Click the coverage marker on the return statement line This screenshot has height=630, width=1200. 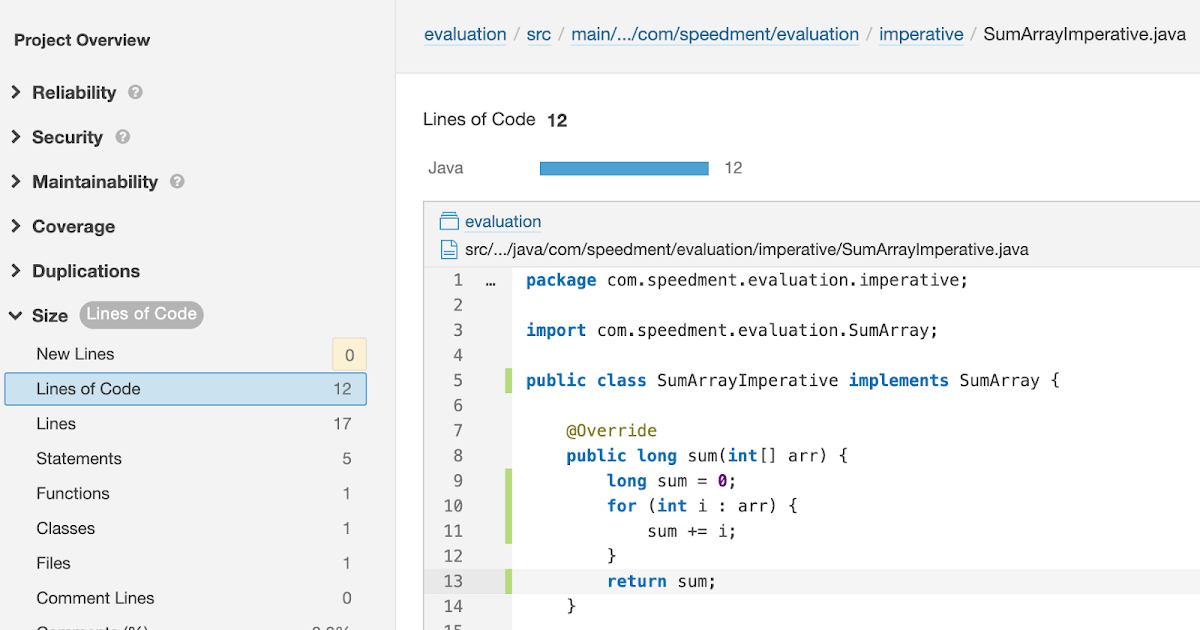pos(510,580)
